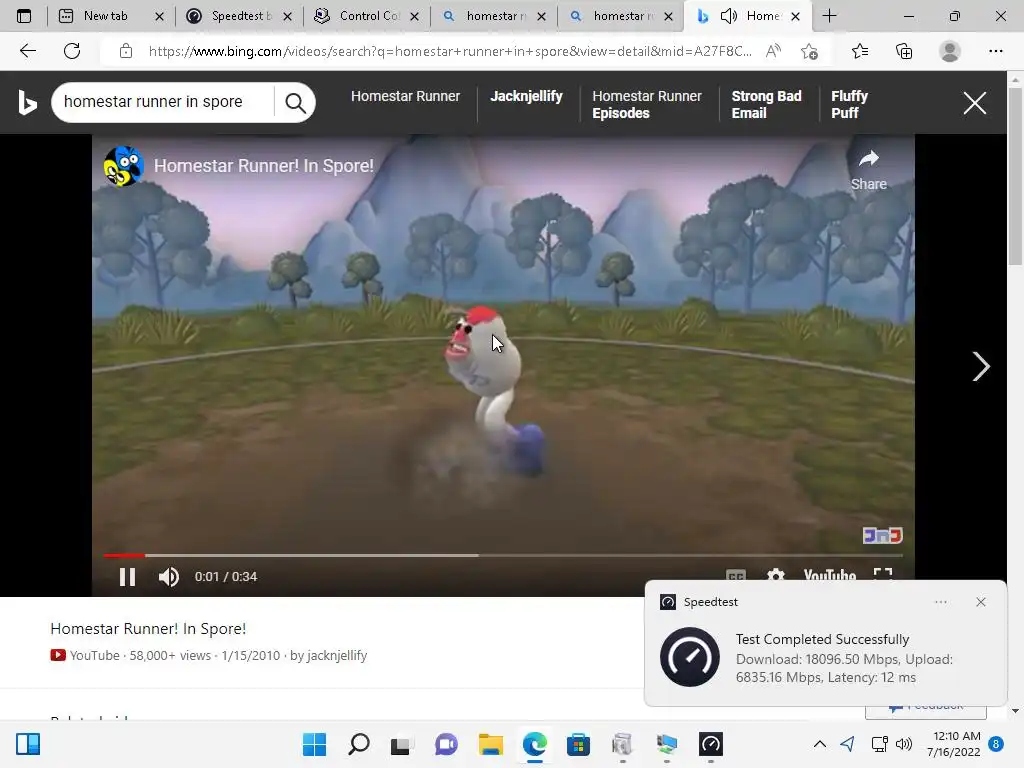Mute the video player volume
The height and width of the screenshot is (768, 1024).
click(x=168, y=577)
